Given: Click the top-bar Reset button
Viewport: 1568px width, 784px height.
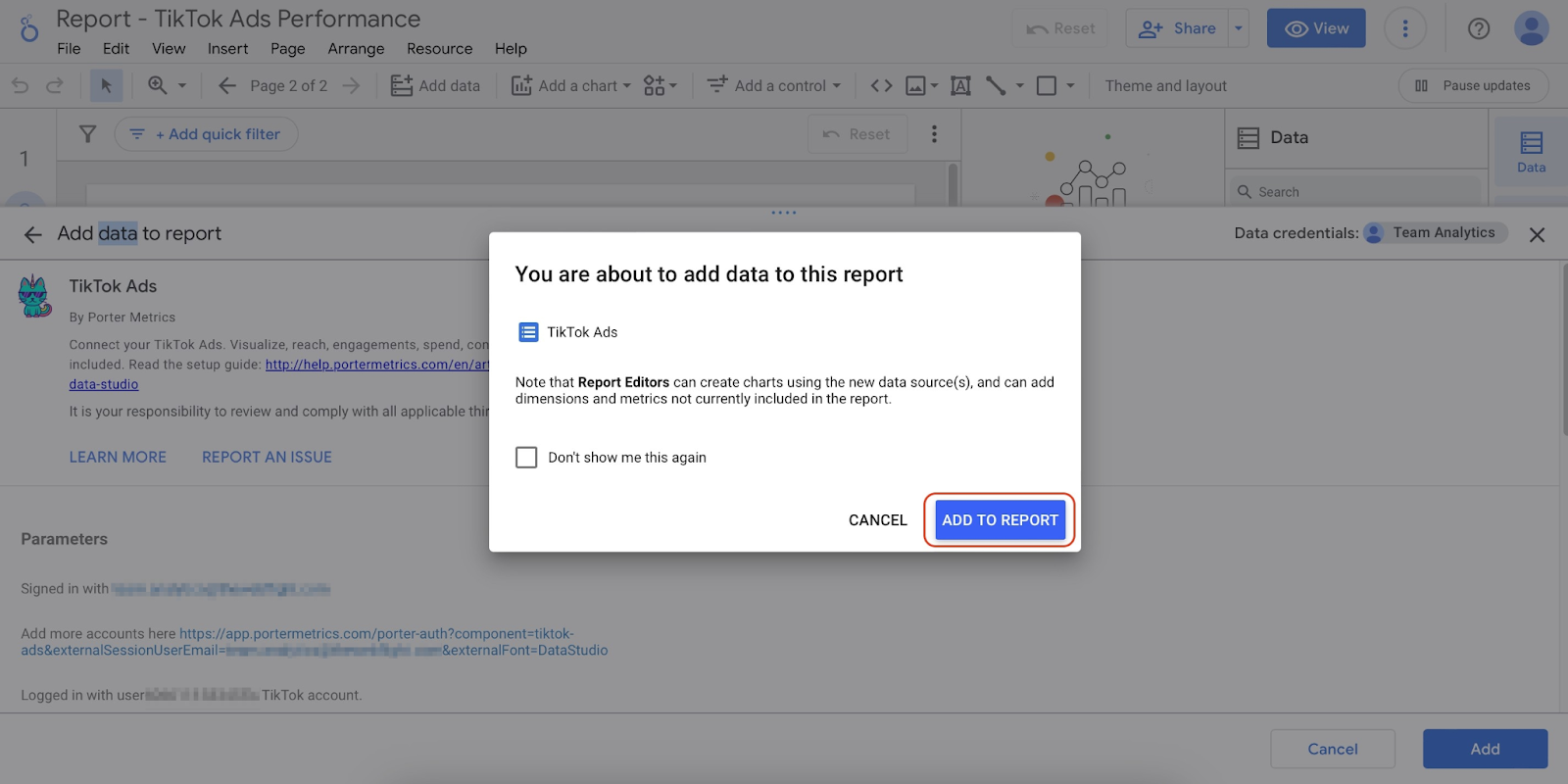Looking at the screenshot, I should coord(1060,28).
